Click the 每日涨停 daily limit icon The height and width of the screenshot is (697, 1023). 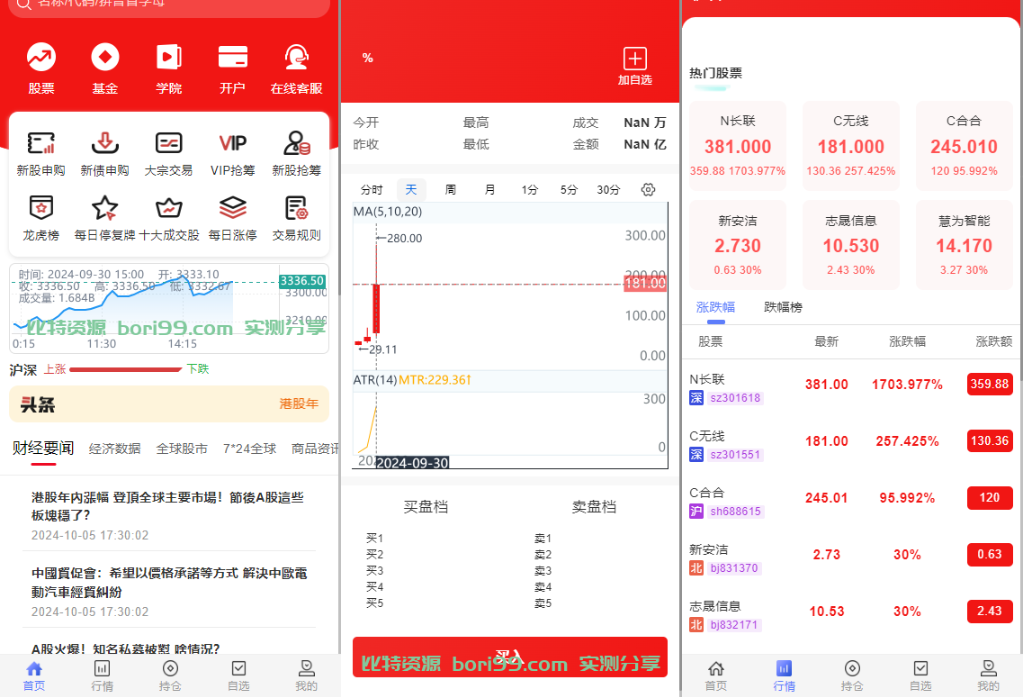pyautogui.click(x=232, y=215)
